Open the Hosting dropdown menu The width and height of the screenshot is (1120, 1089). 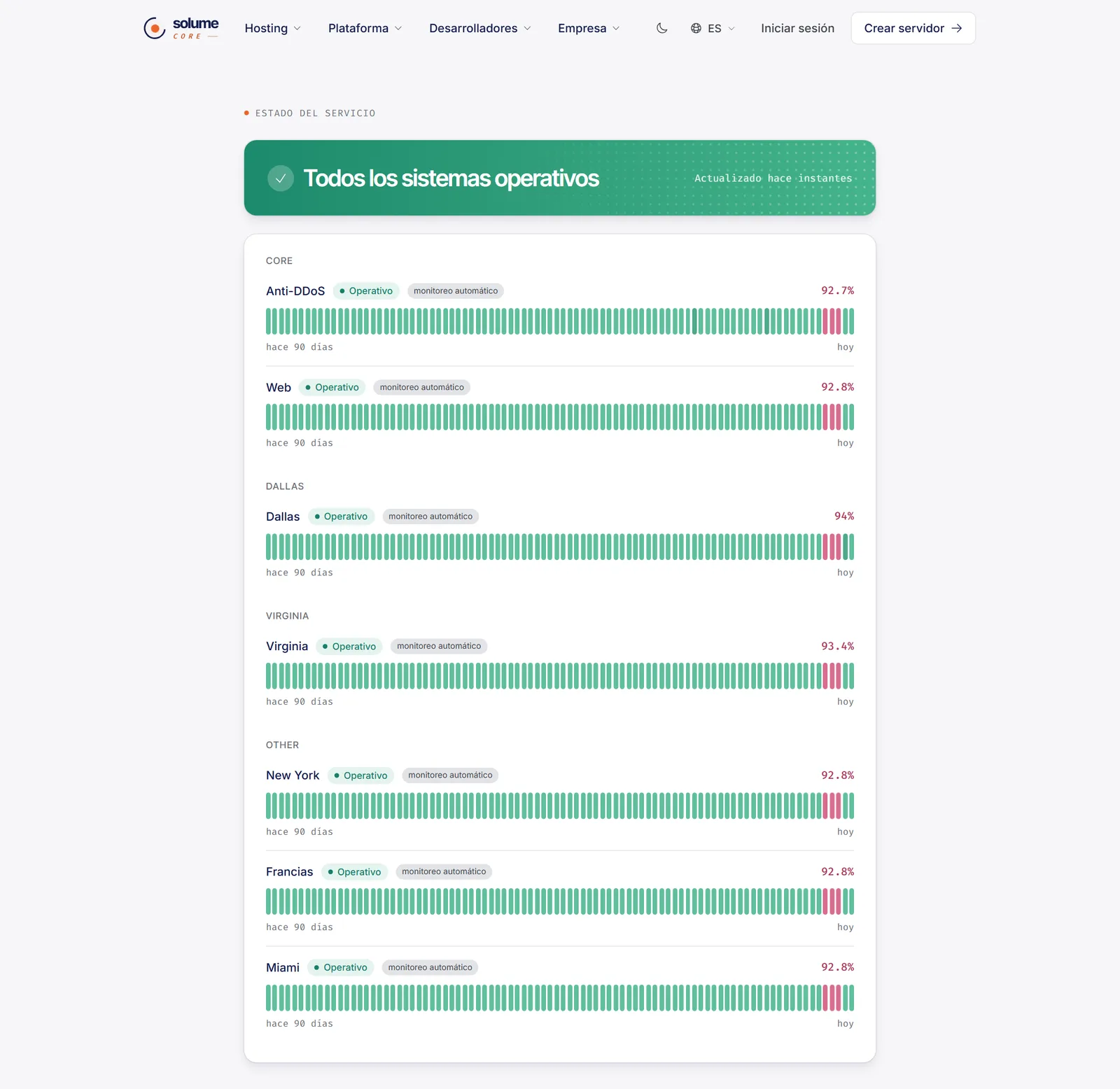(x=272, y=28)
